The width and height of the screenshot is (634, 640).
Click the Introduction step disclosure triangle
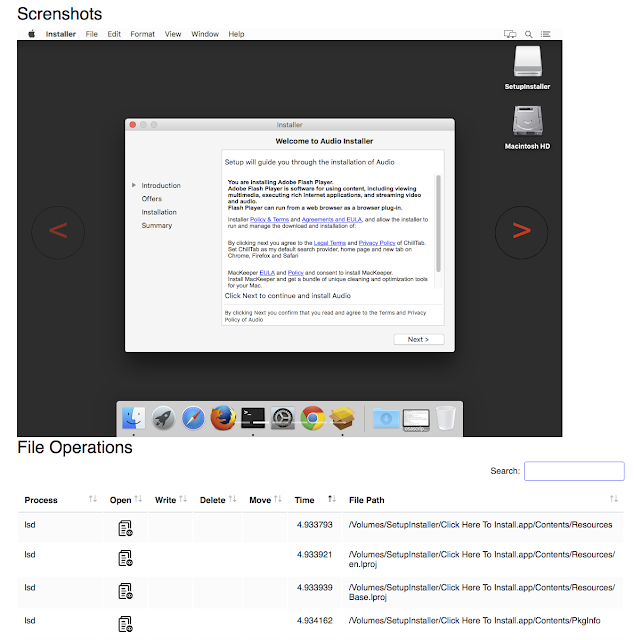[133, 185]
